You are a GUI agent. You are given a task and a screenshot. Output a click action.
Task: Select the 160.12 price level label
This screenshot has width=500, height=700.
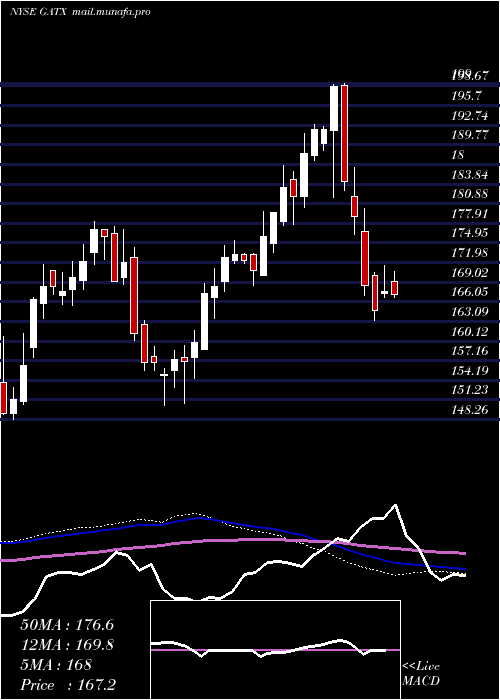tap(470, 331)
